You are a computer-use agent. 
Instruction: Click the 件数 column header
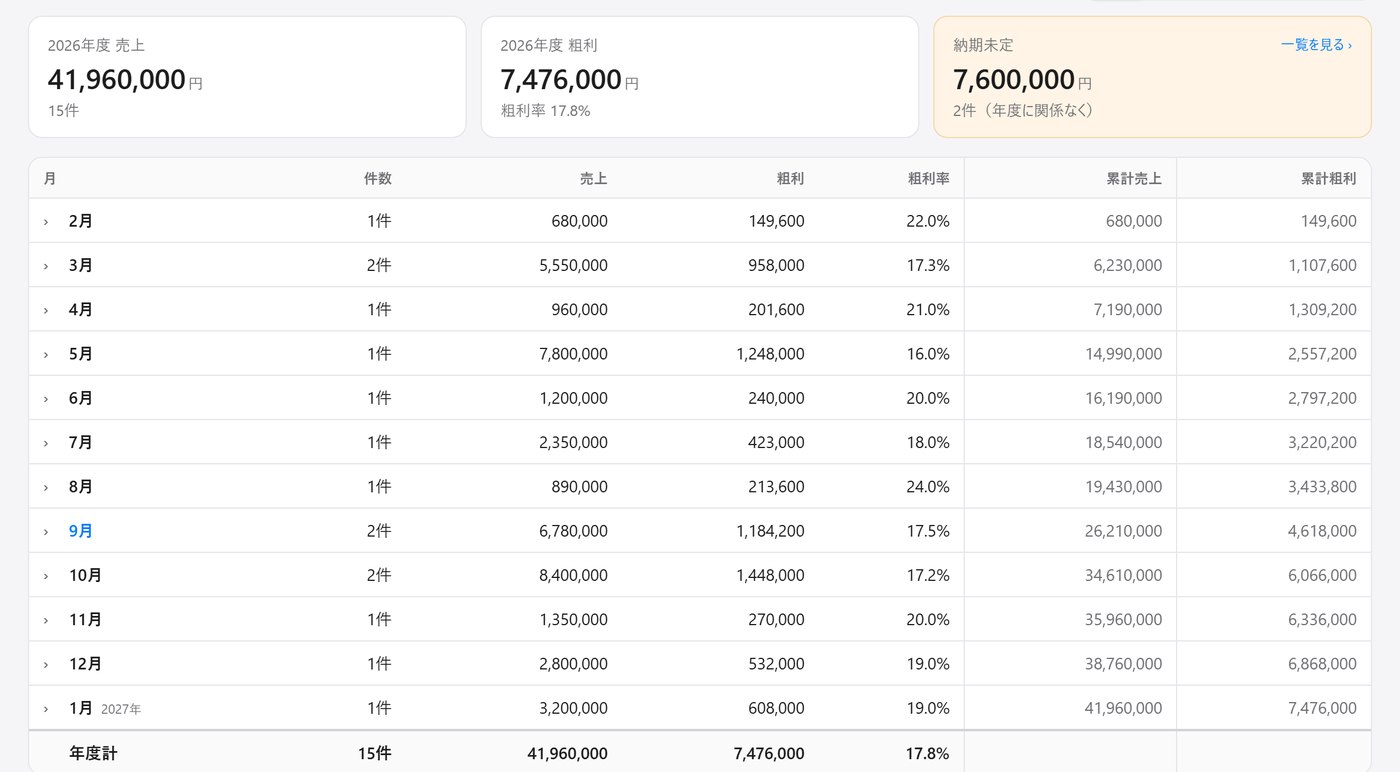tap(378, 178)
